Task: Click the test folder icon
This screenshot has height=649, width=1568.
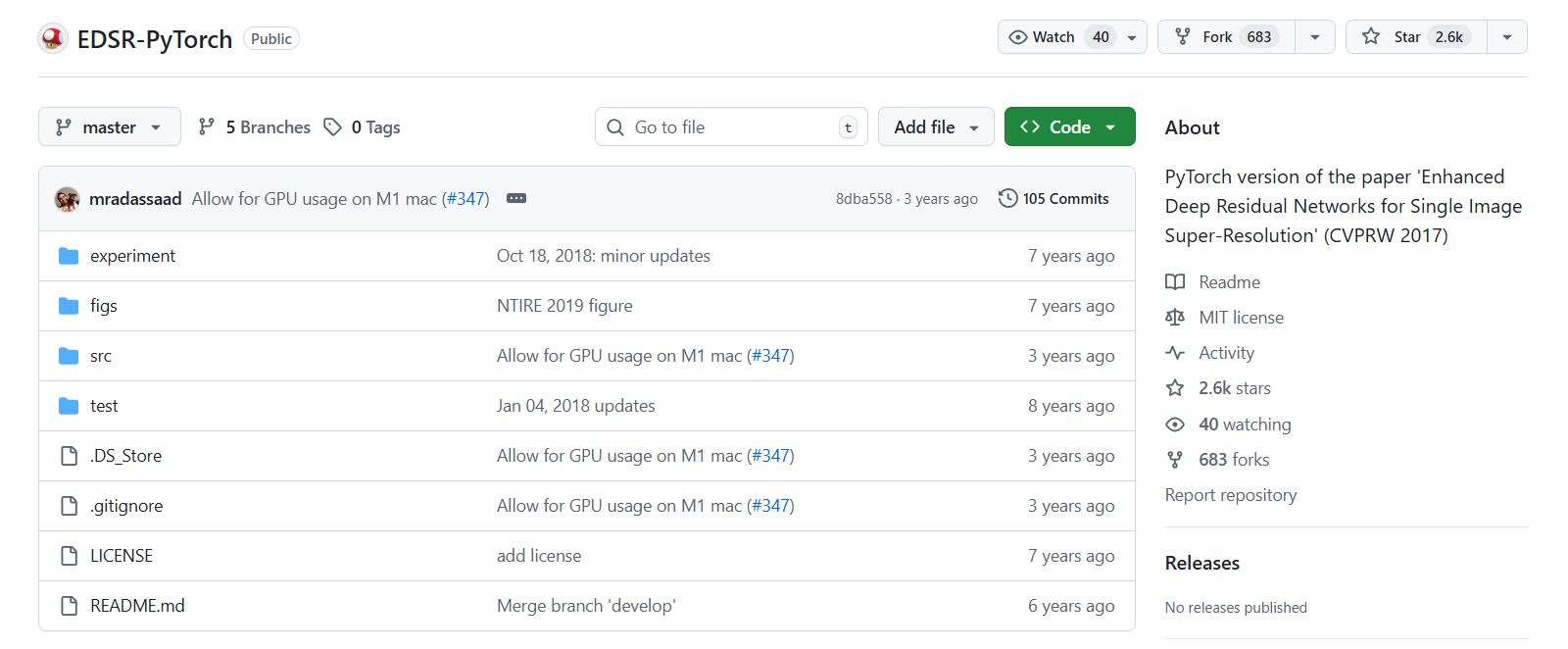Action: click(69, 406)
